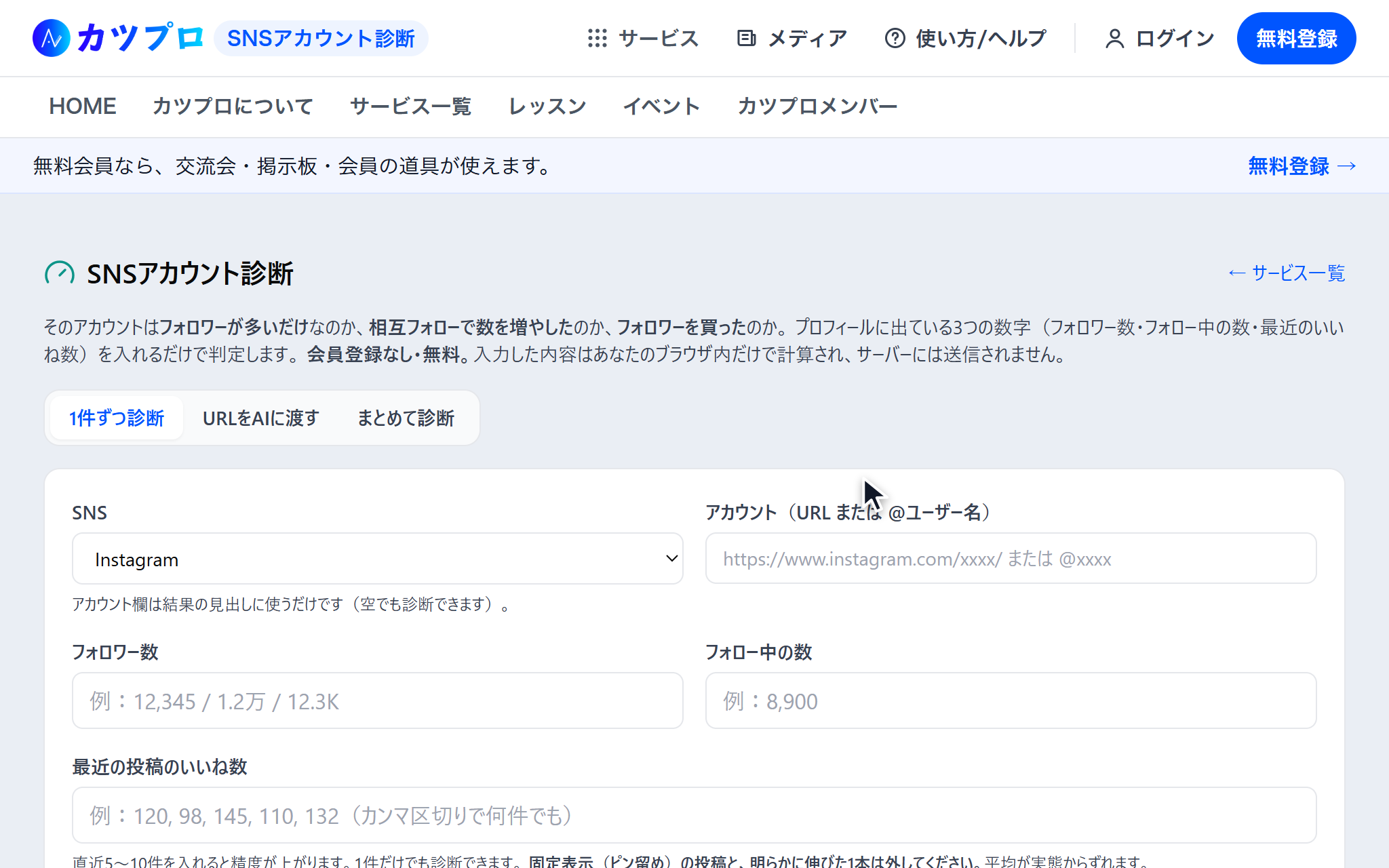Click the SNSアカウント診断 page heading
The height and width of the screenshot is (868, 1389).
coord(190,274)
